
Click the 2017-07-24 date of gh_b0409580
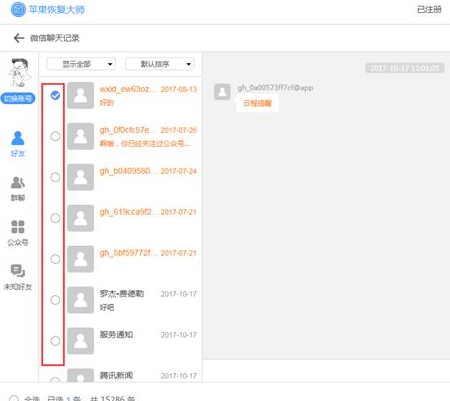pyautogui.click(x=179, y=171)
